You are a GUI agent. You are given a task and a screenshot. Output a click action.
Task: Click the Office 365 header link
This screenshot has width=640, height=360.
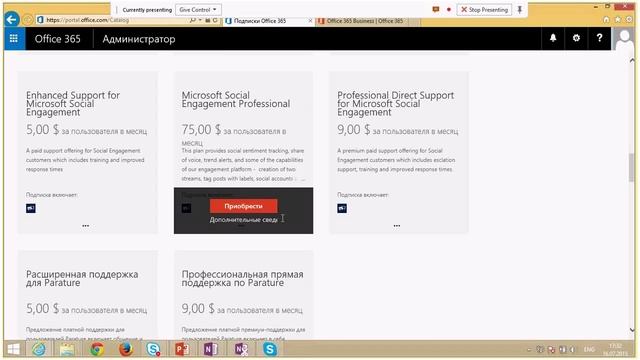click(x=58, y=39)
